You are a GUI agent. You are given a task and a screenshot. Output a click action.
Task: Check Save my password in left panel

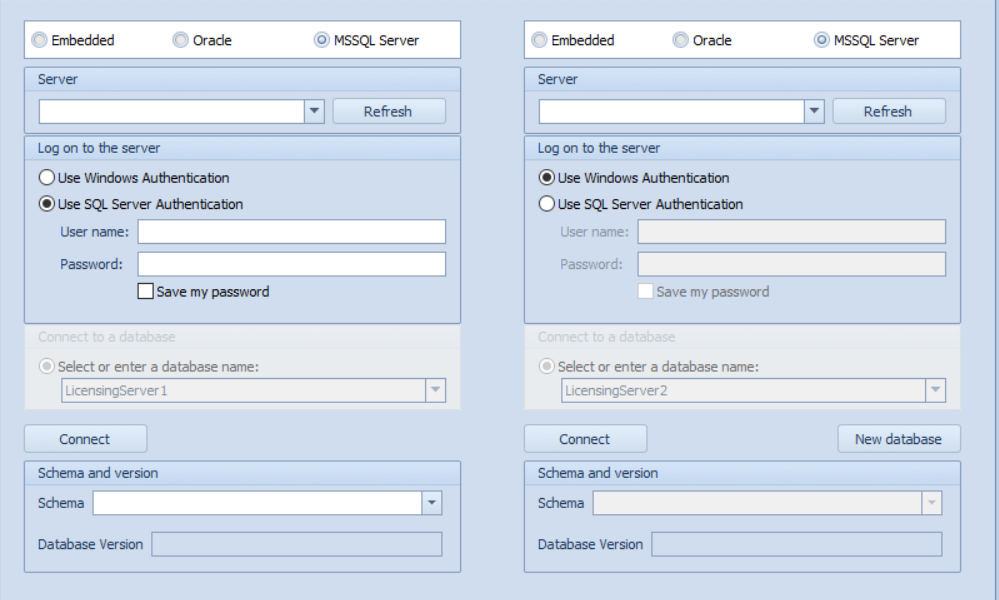click(x=146, y=292)
